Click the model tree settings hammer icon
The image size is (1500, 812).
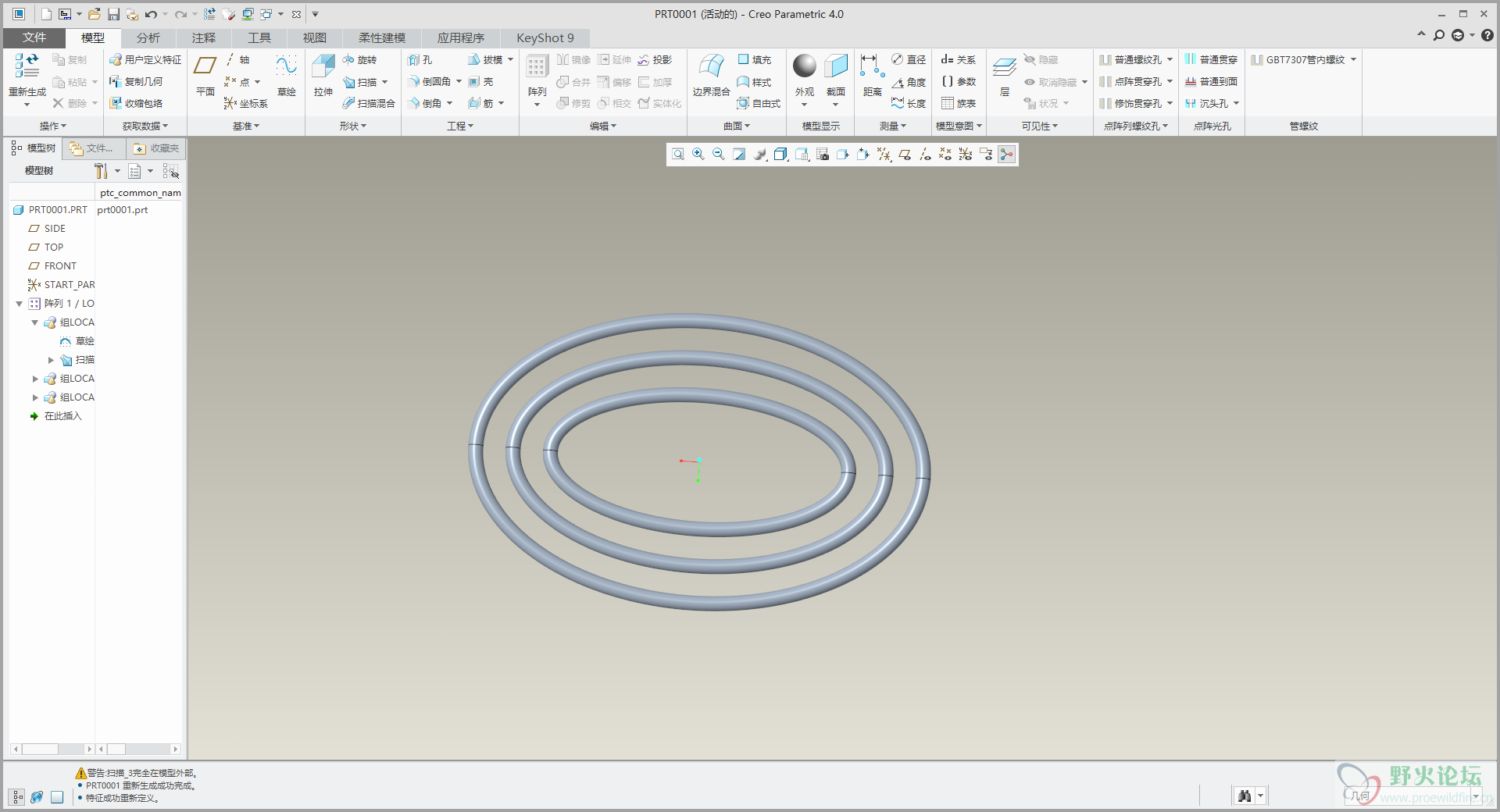click(x=101, y=171)
